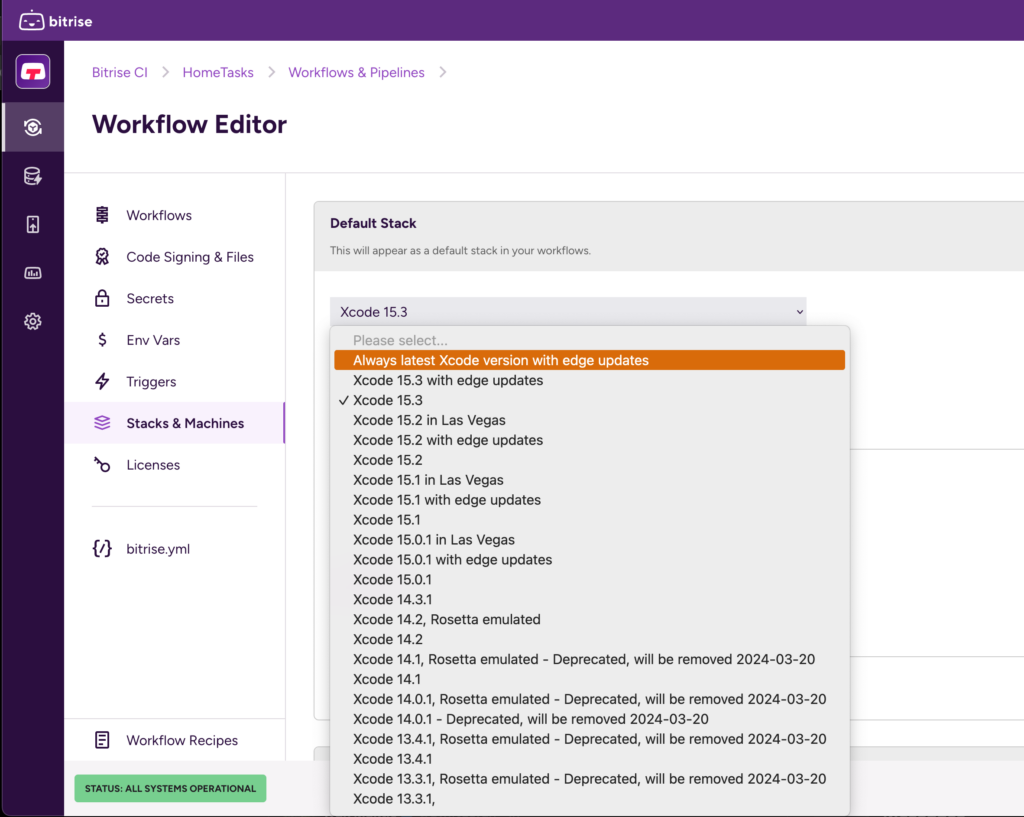Click the Env Vars dollar icon
This screenshot has width=1024, height=817.
[102, 340]
